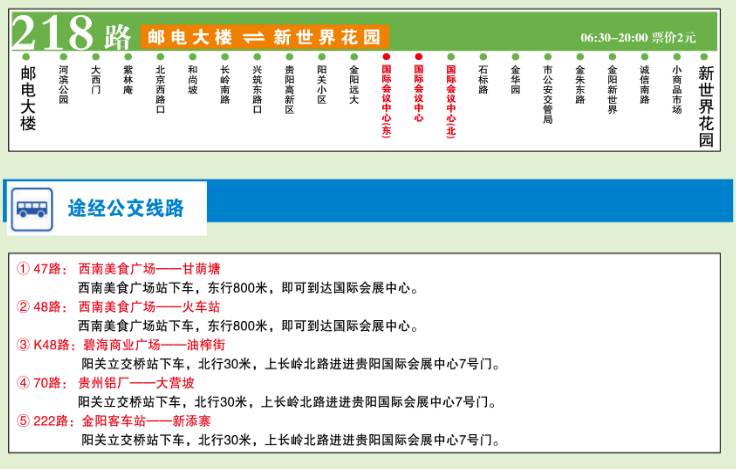Image resolution: width=736 pixels, height=469 pixels.
Task: Click the ③ K48路 碧海商业广场——油榨街 line
Action: tap(121, 345)
